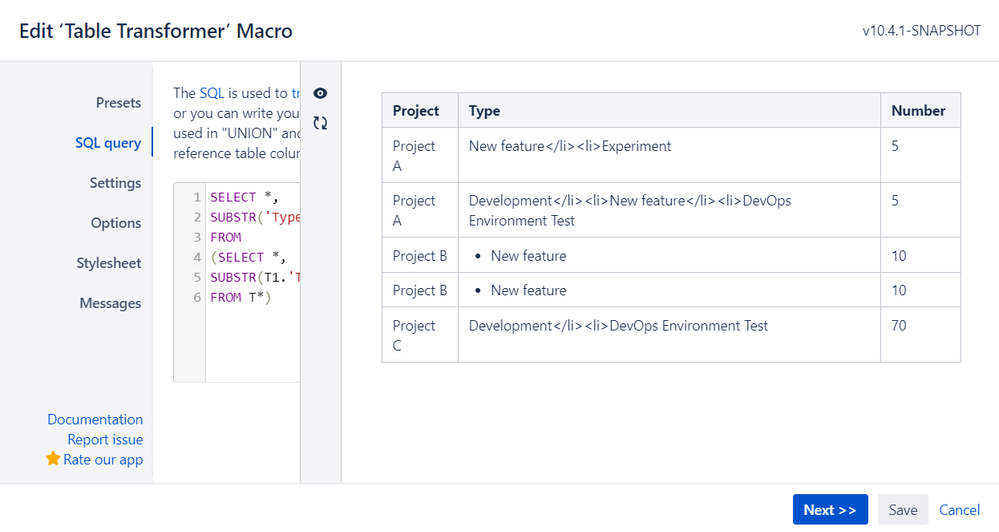Toggle the eye preview icon
This screenshot has height=532, width=999.
click(320, 93)
